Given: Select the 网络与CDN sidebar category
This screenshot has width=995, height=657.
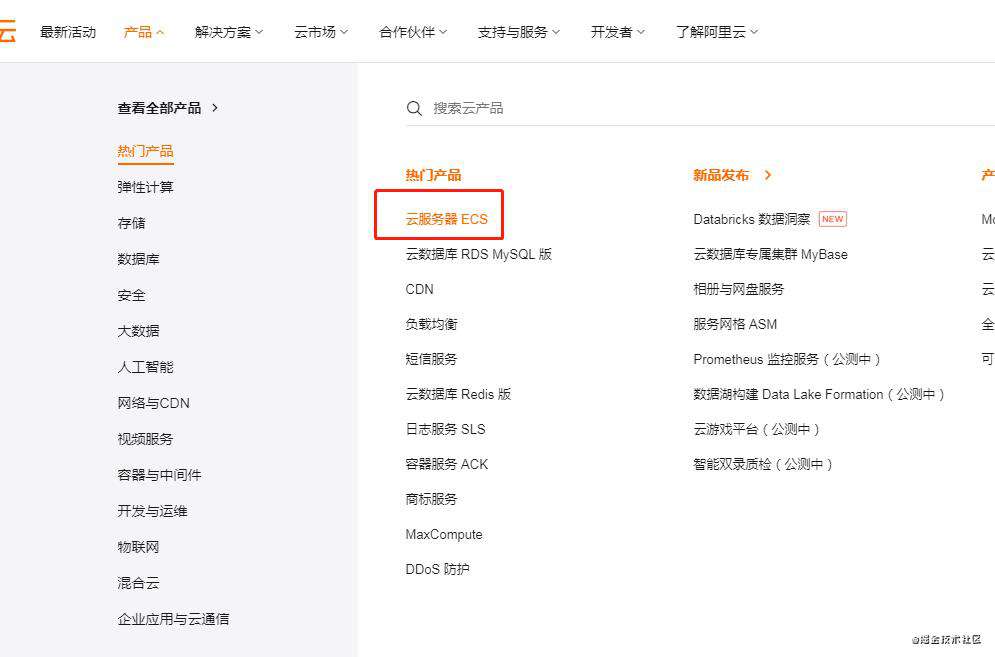Looking at the screenshot, I should 154,403.
